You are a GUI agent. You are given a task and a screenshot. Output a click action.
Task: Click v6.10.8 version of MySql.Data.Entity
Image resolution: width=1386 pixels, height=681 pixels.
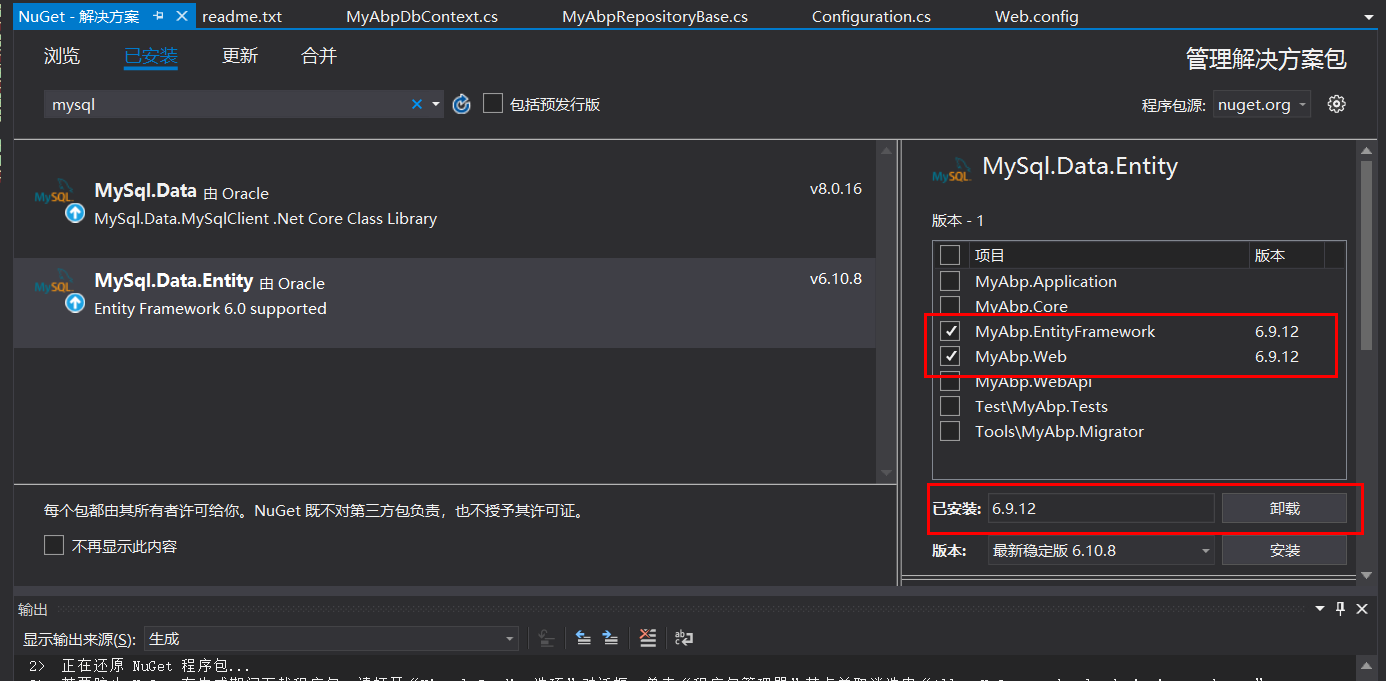coord(836,278)
